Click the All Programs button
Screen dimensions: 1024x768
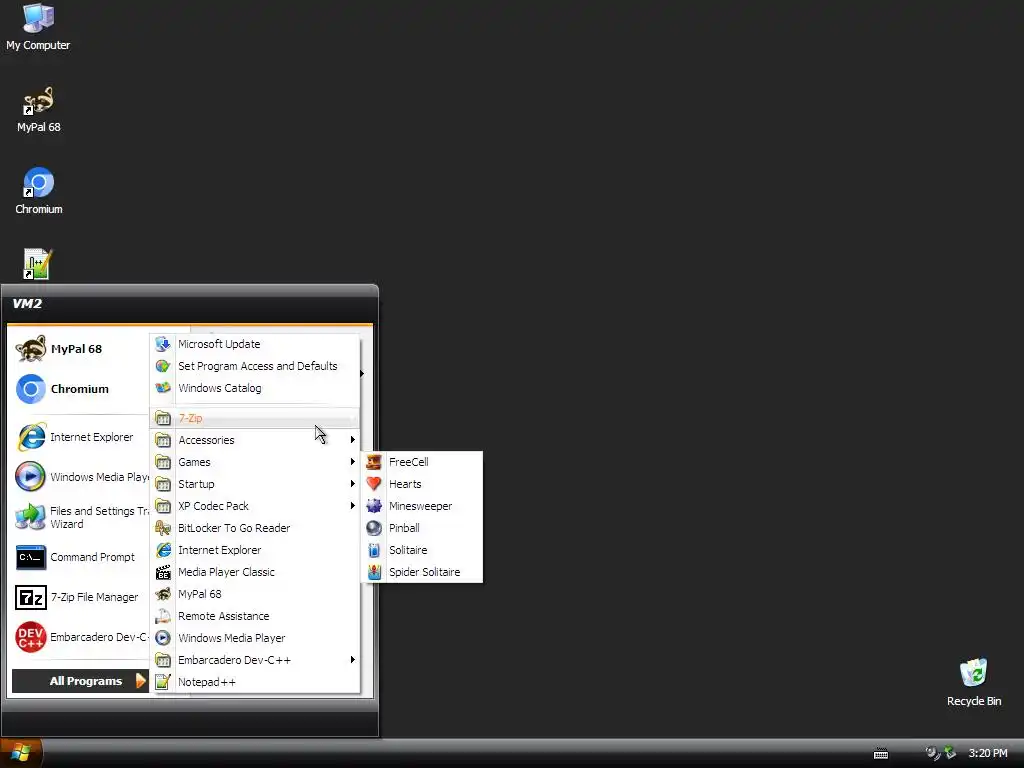coord(80,681)
